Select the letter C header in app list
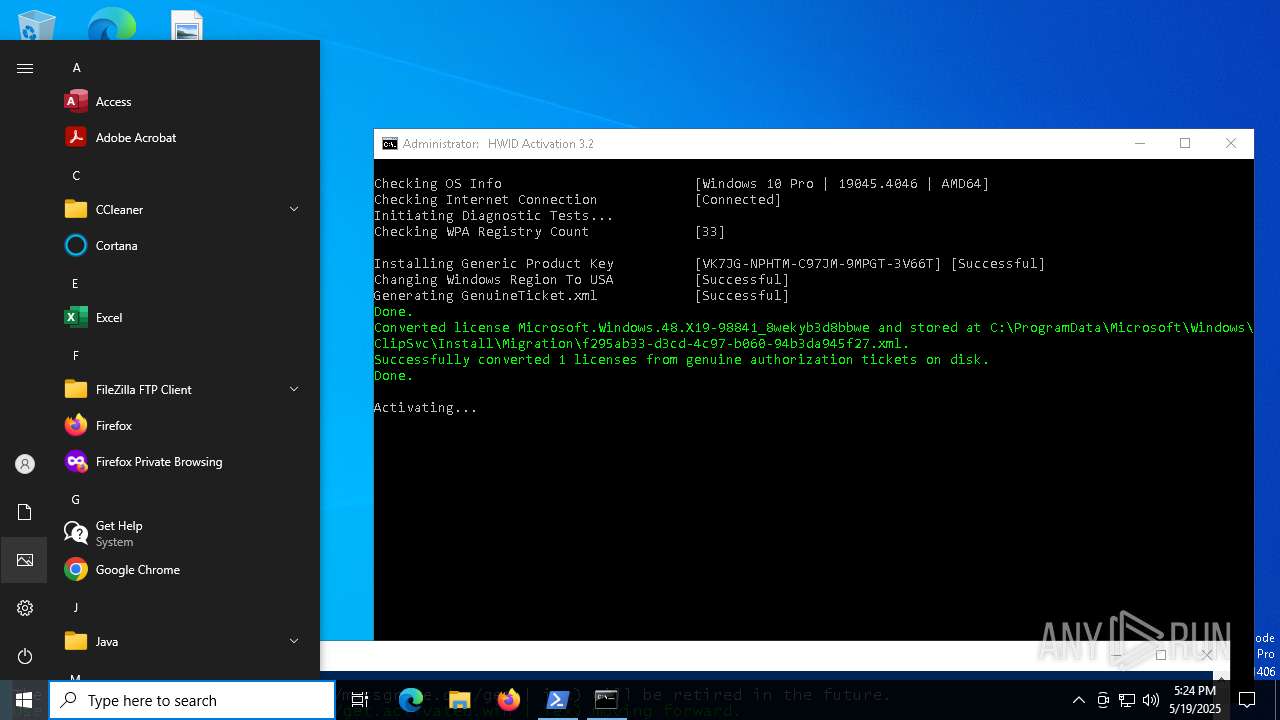Viewport: 1280px width, 720px height. (76, 176)
